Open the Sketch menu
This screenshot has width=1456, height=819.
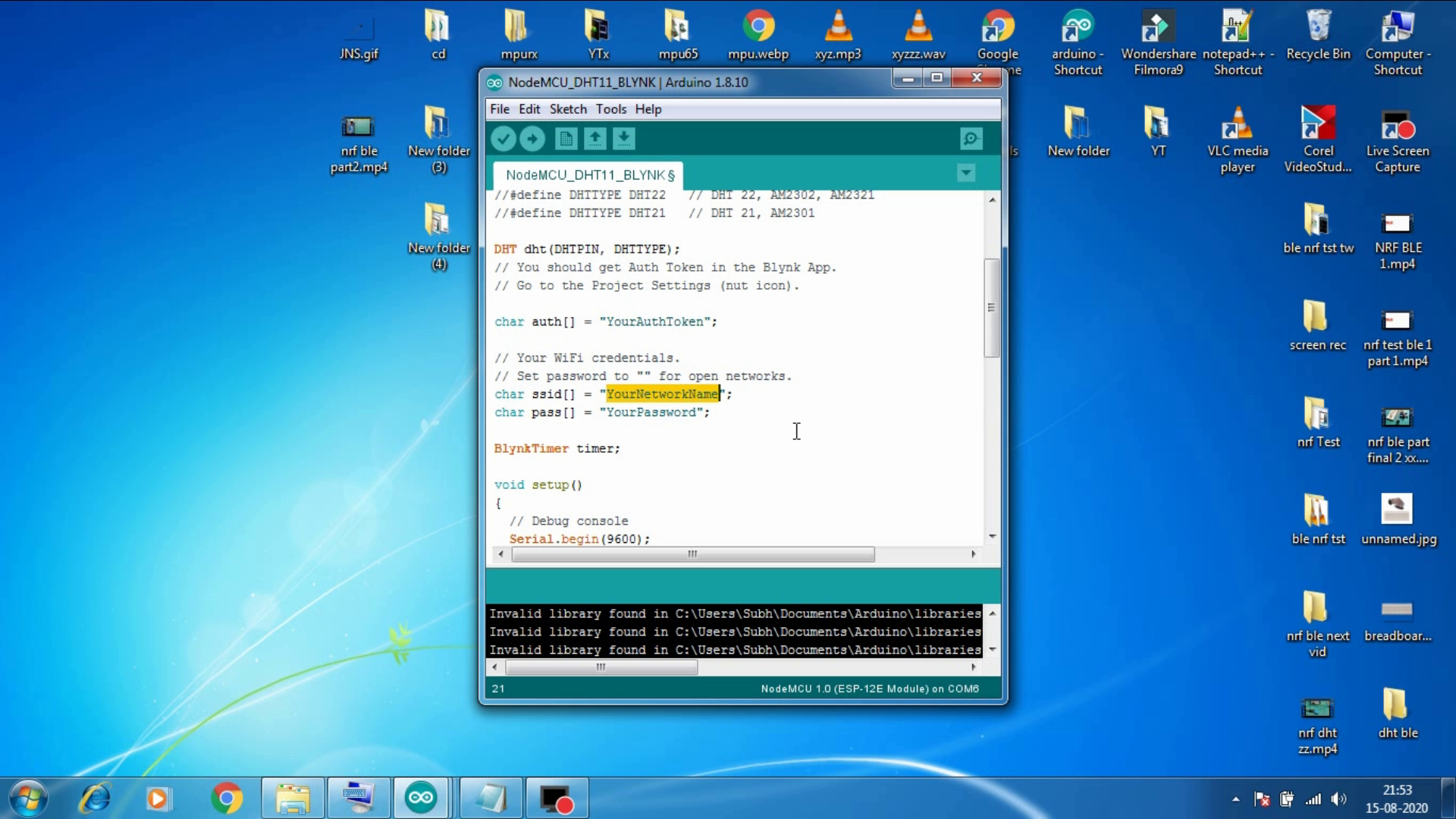(x=568, y=109)
